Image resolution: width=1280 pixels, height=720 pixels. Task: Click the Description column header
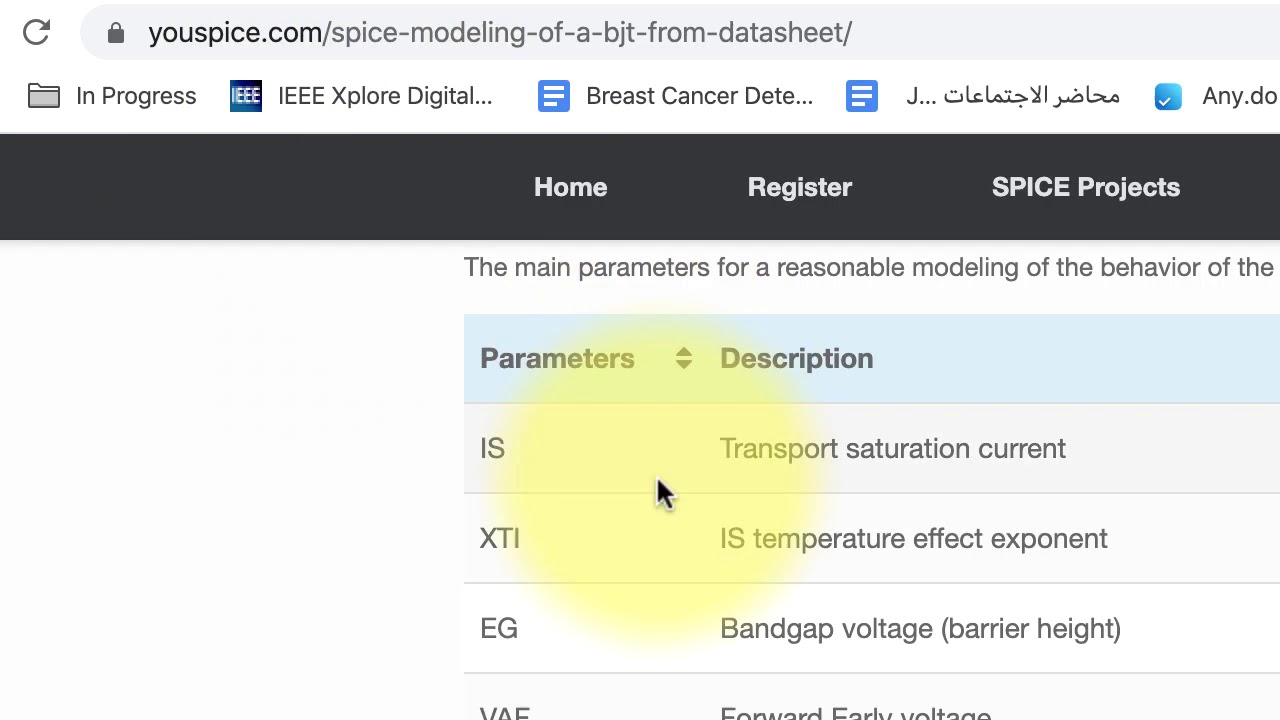(x=796, y=359)
